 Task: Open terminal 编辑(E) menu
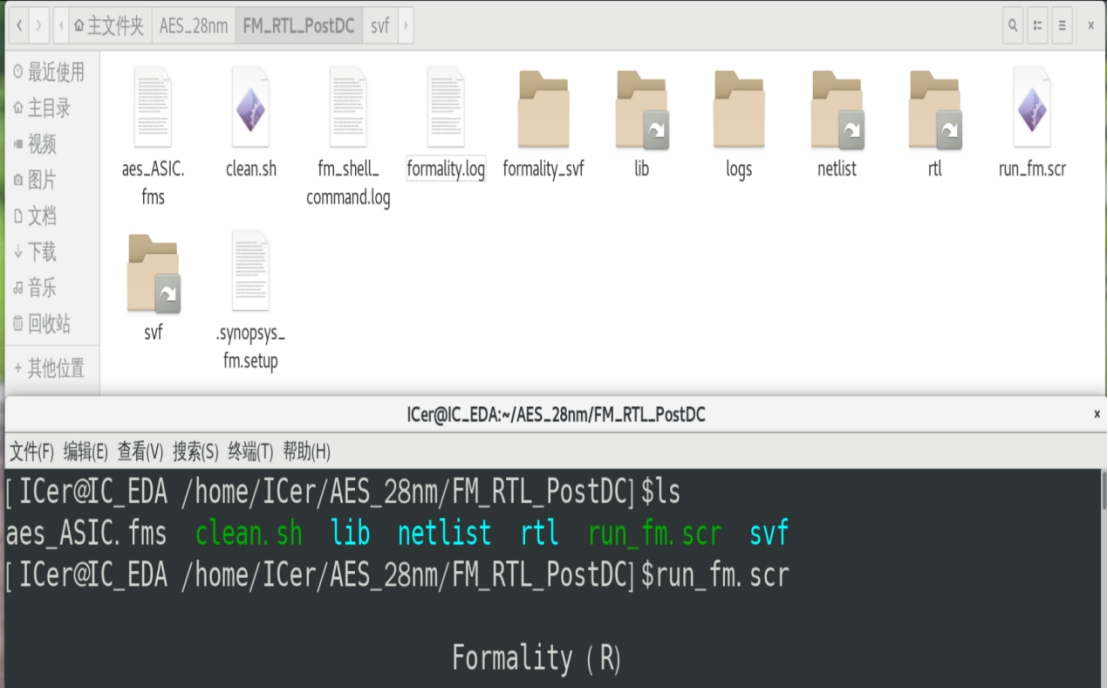tap(86, 452)
